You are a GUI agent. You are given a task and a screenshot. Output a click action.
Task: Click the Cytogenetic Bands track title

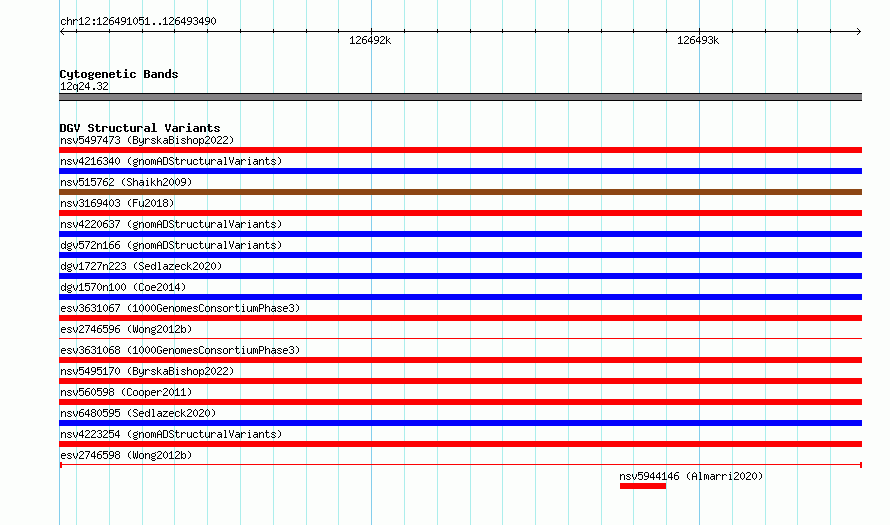pyautogui.click(x=119, y=74)
